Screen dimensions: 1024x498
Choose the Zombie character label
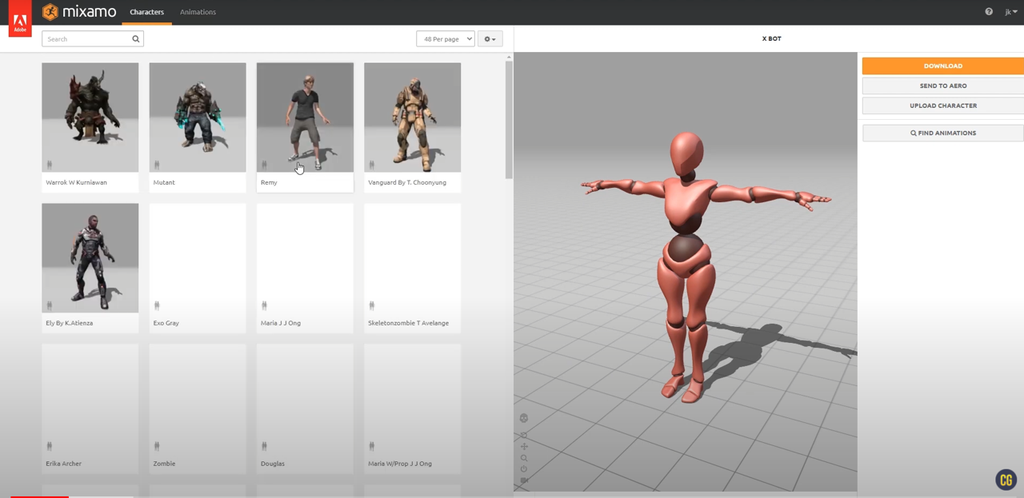[x=164, y=463]
